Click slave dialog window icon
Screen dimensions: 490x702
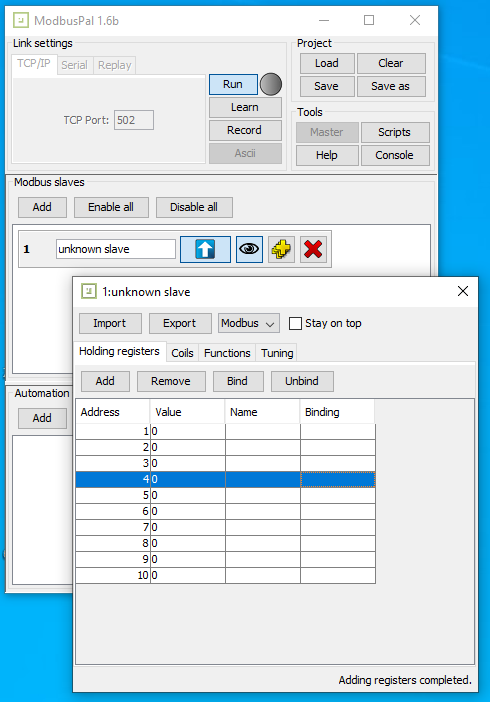click(x=89, y=291)
